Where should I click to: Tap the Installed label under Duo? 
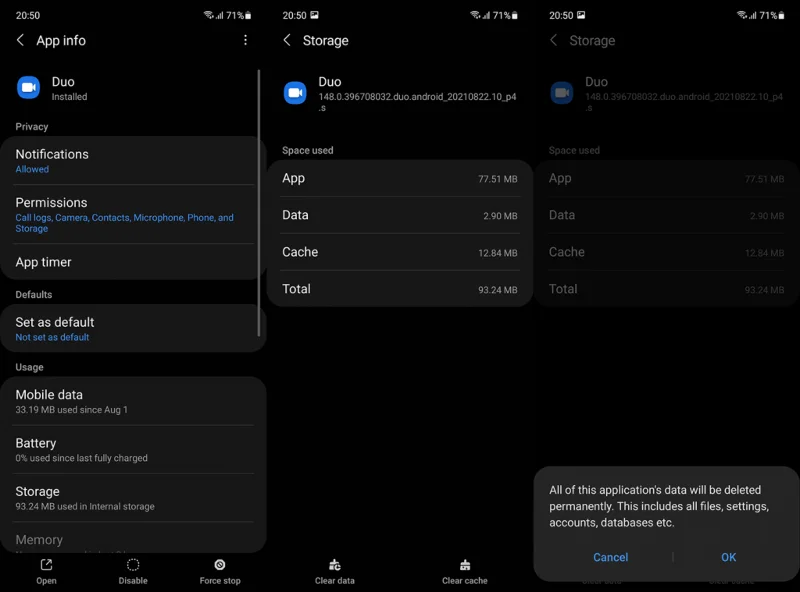click(69, 96)
